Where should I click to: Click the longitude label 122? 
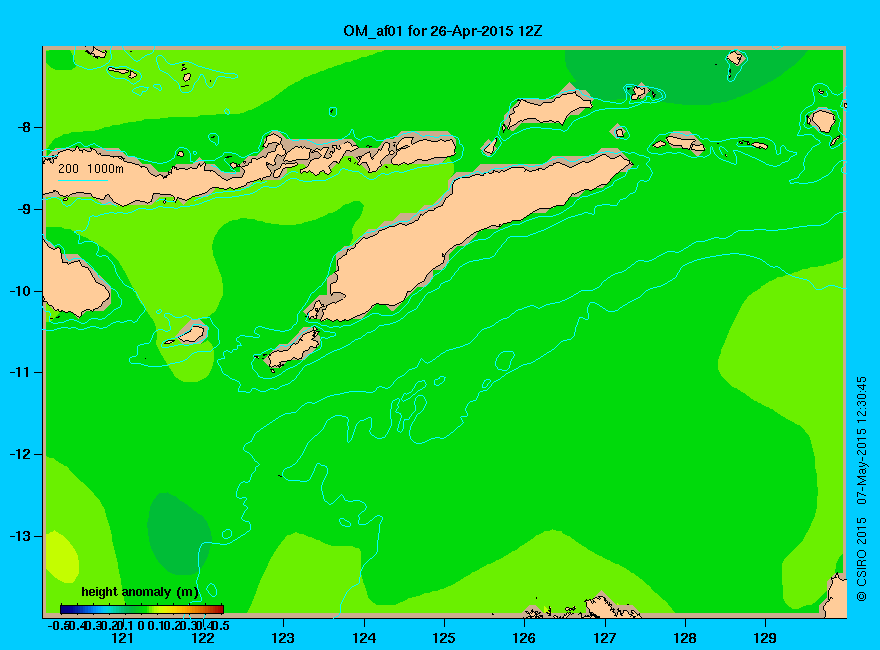203,638
